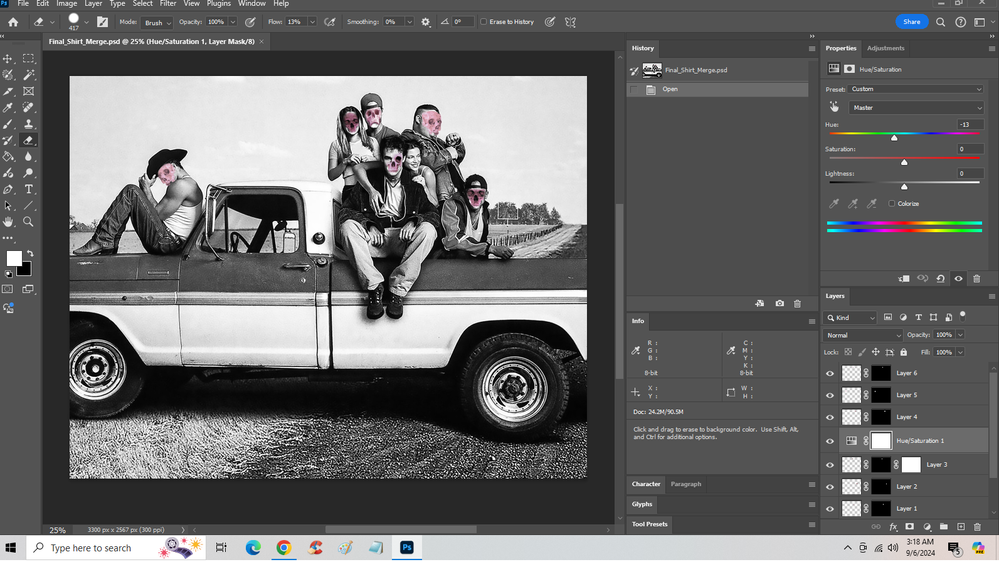Open the Windows taskbar search box
Screen dimensions: 999x564
pos(90,548)
